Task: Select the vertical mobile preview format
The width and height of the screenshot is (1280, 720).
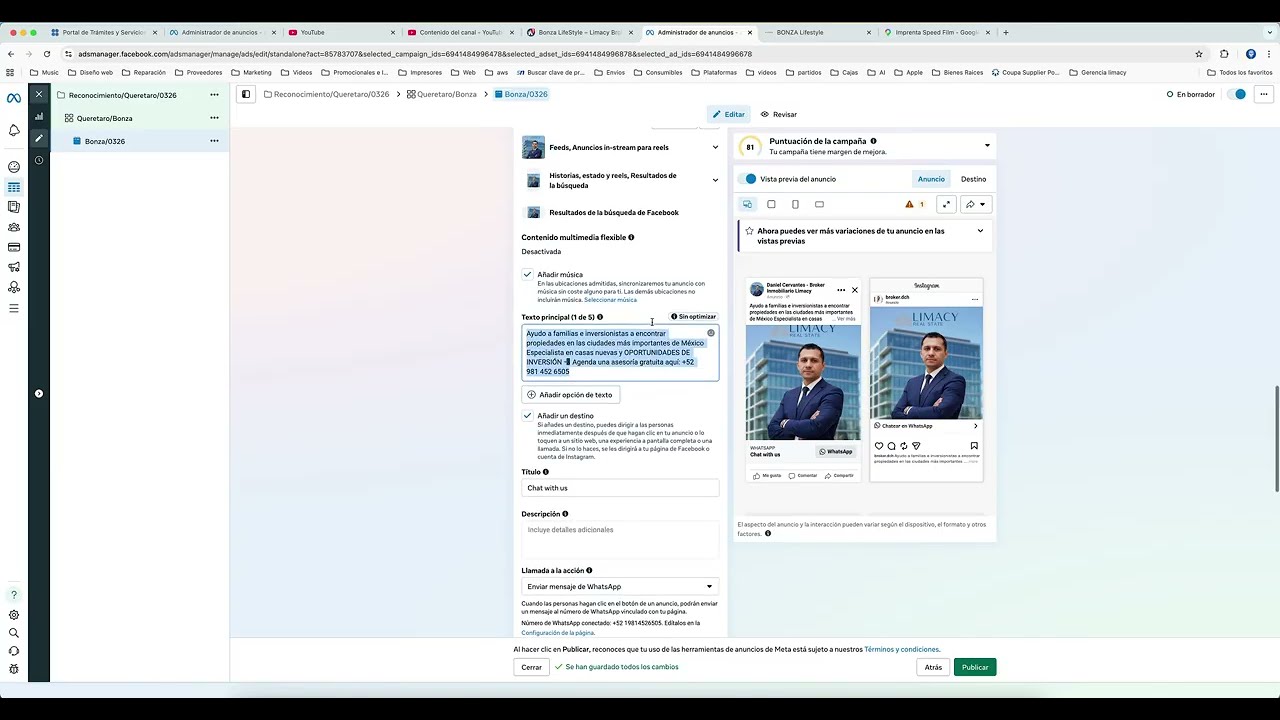Action: [x=795, y=204]
